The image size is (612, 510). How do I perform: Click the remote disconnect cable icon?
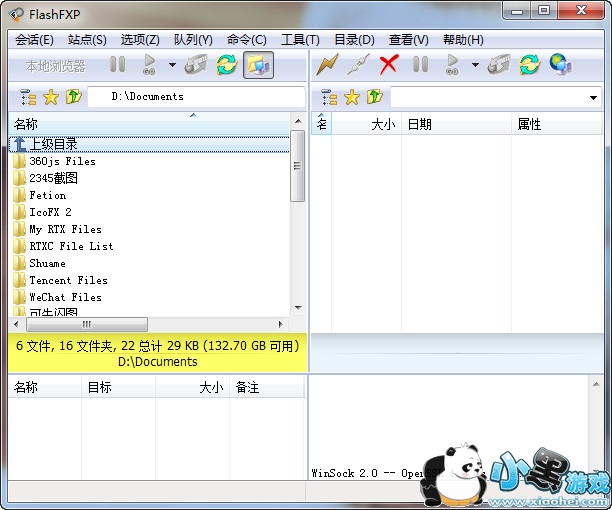click(358, 65)
